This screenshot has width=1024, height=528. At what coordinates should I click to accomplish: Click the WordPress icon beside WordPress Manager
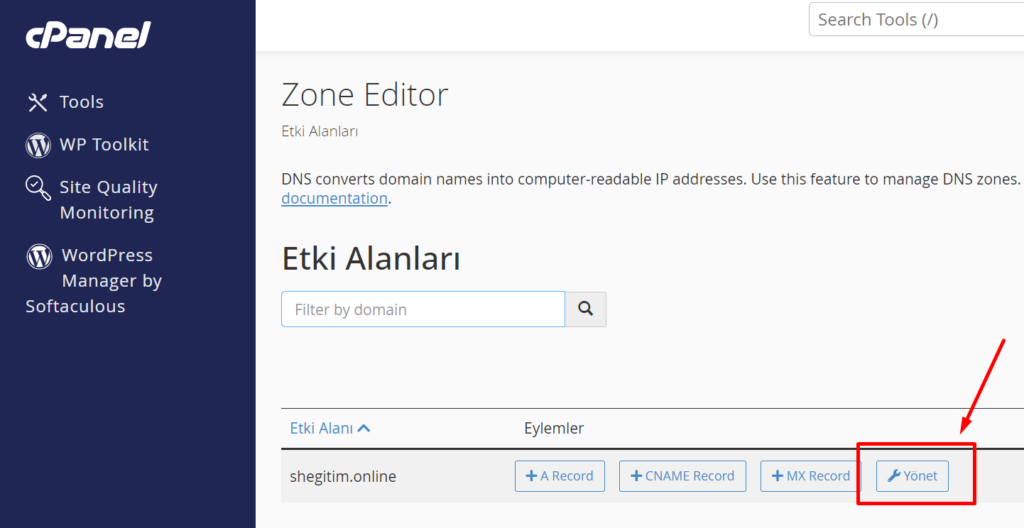[x=39, y=256]
